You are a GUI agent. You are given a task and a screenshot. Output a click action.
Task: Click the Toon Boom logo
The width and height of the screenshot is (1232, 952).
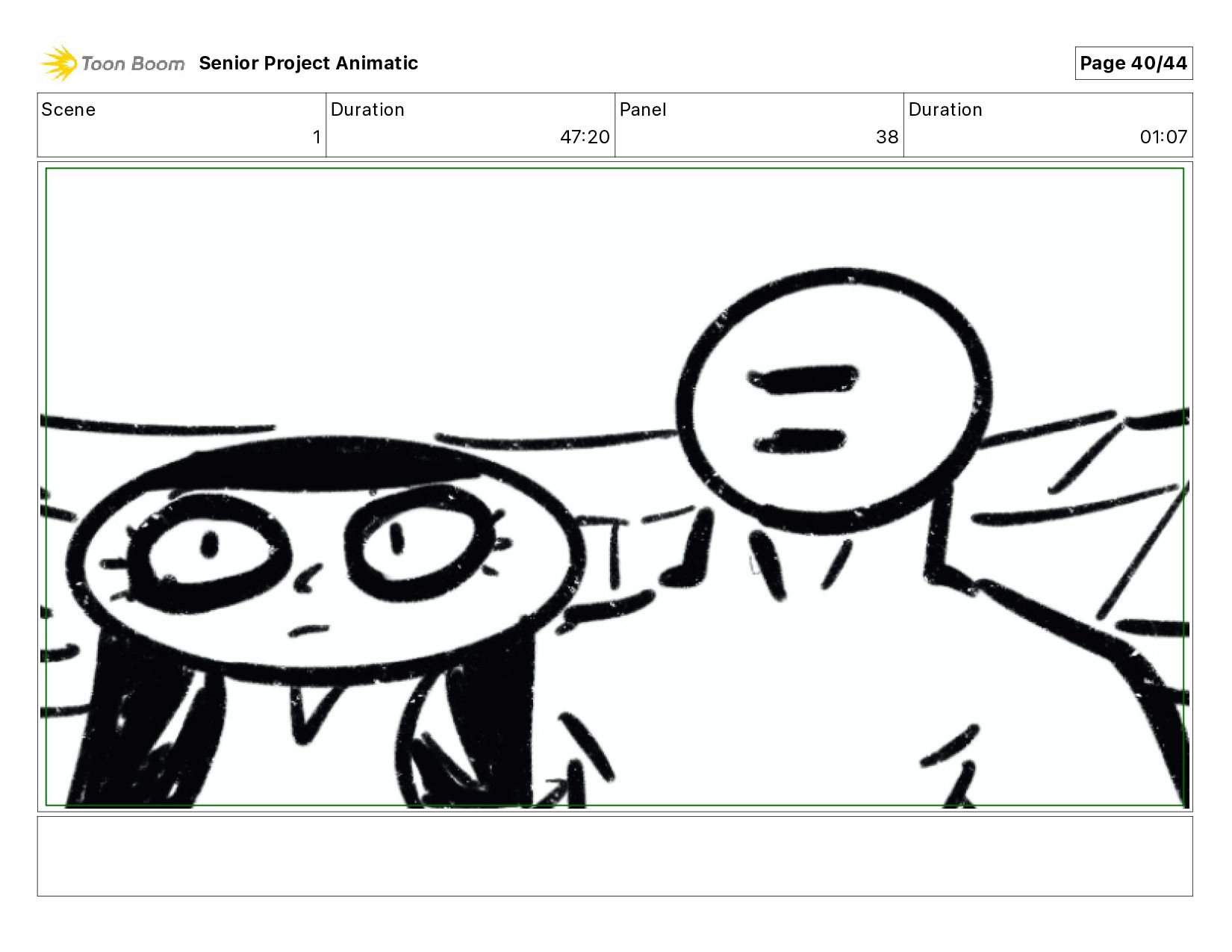112,63
